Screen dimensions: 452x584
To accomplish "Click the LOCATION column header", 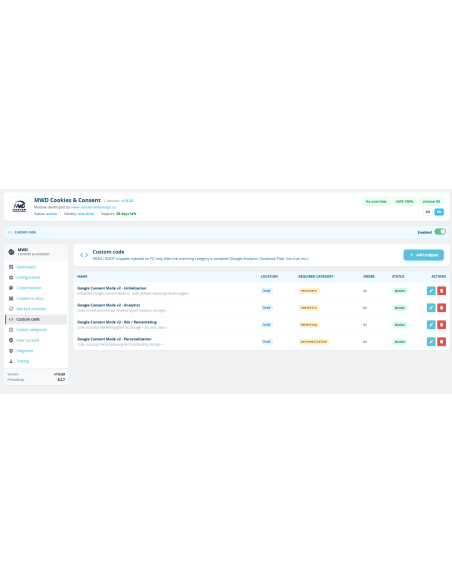I will click(269, 276).
